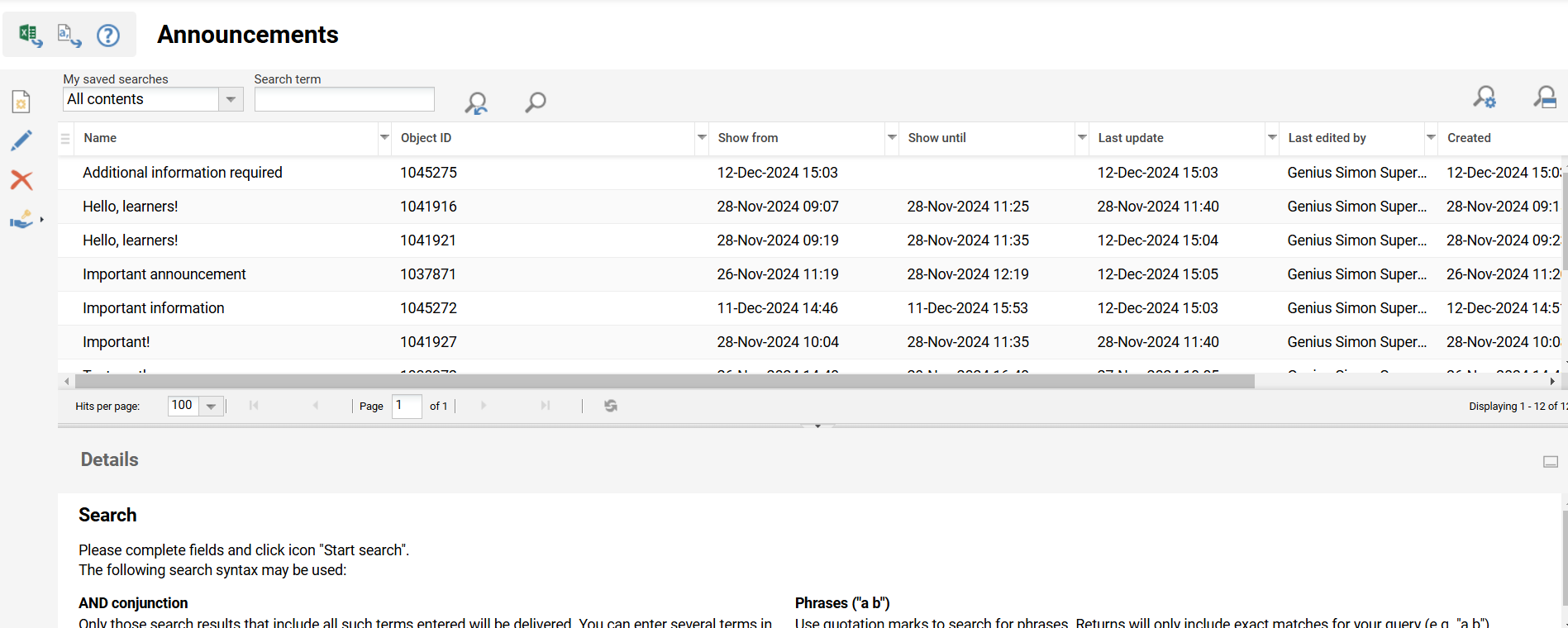Click the refresh icon in the paging bar

pos(611,406)
